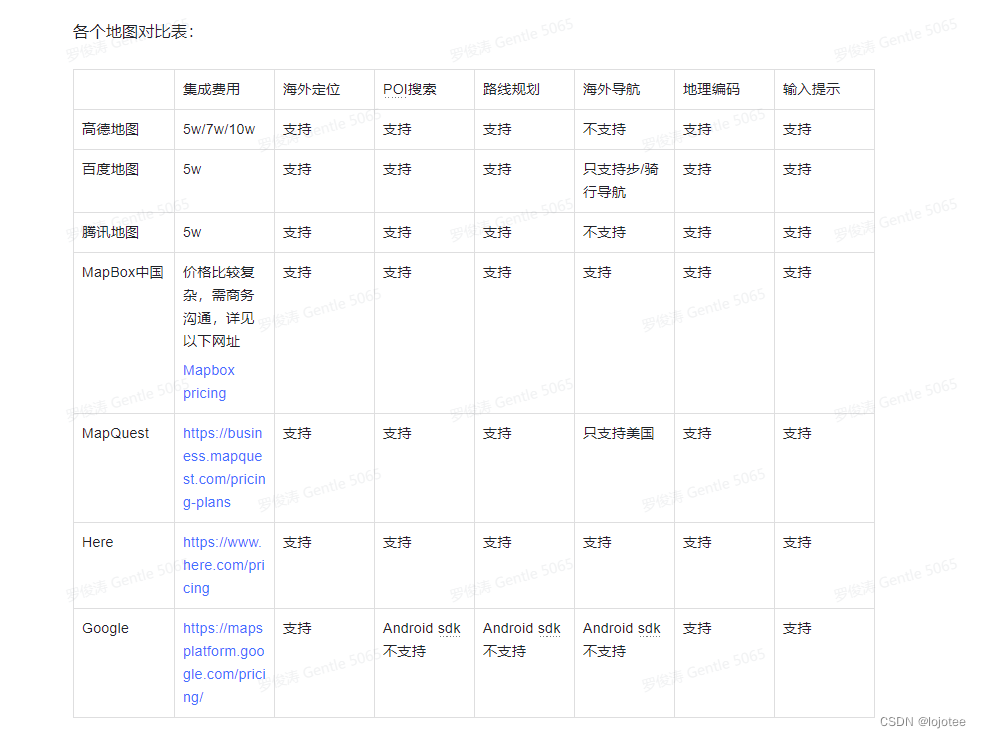Click the 地理编码 column header

click(x=710, y=89)
